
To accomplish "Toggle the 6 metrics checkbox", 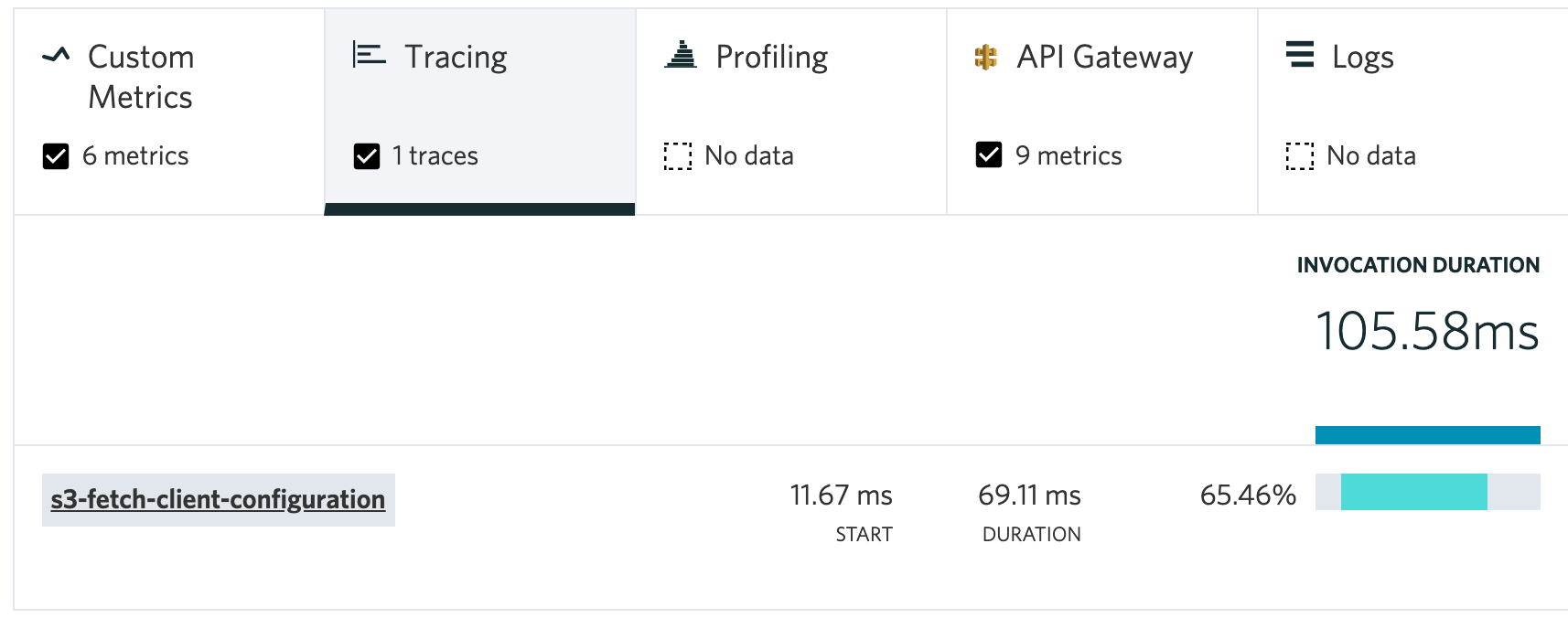I will click(56, 156).
